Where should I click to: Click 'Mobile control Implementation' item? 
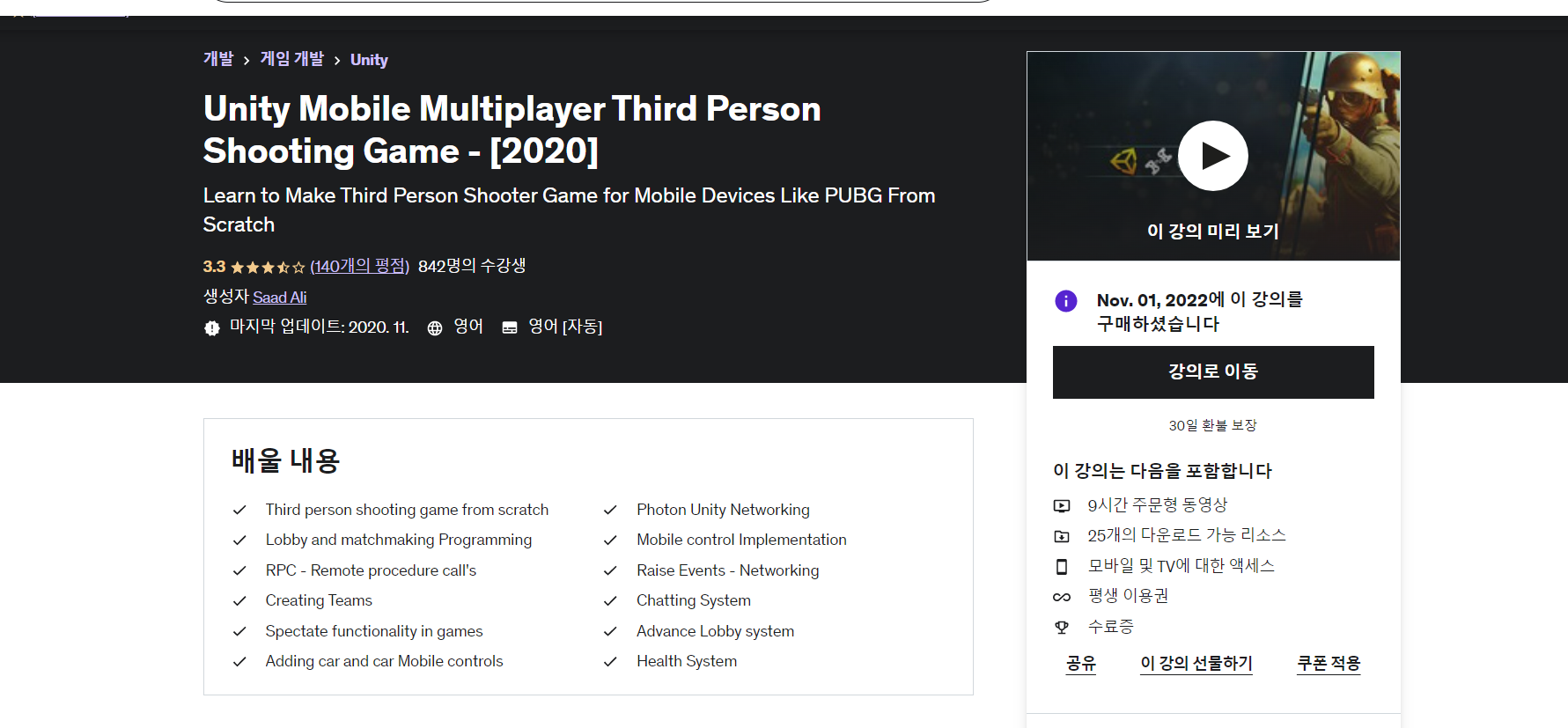(741, 540)
